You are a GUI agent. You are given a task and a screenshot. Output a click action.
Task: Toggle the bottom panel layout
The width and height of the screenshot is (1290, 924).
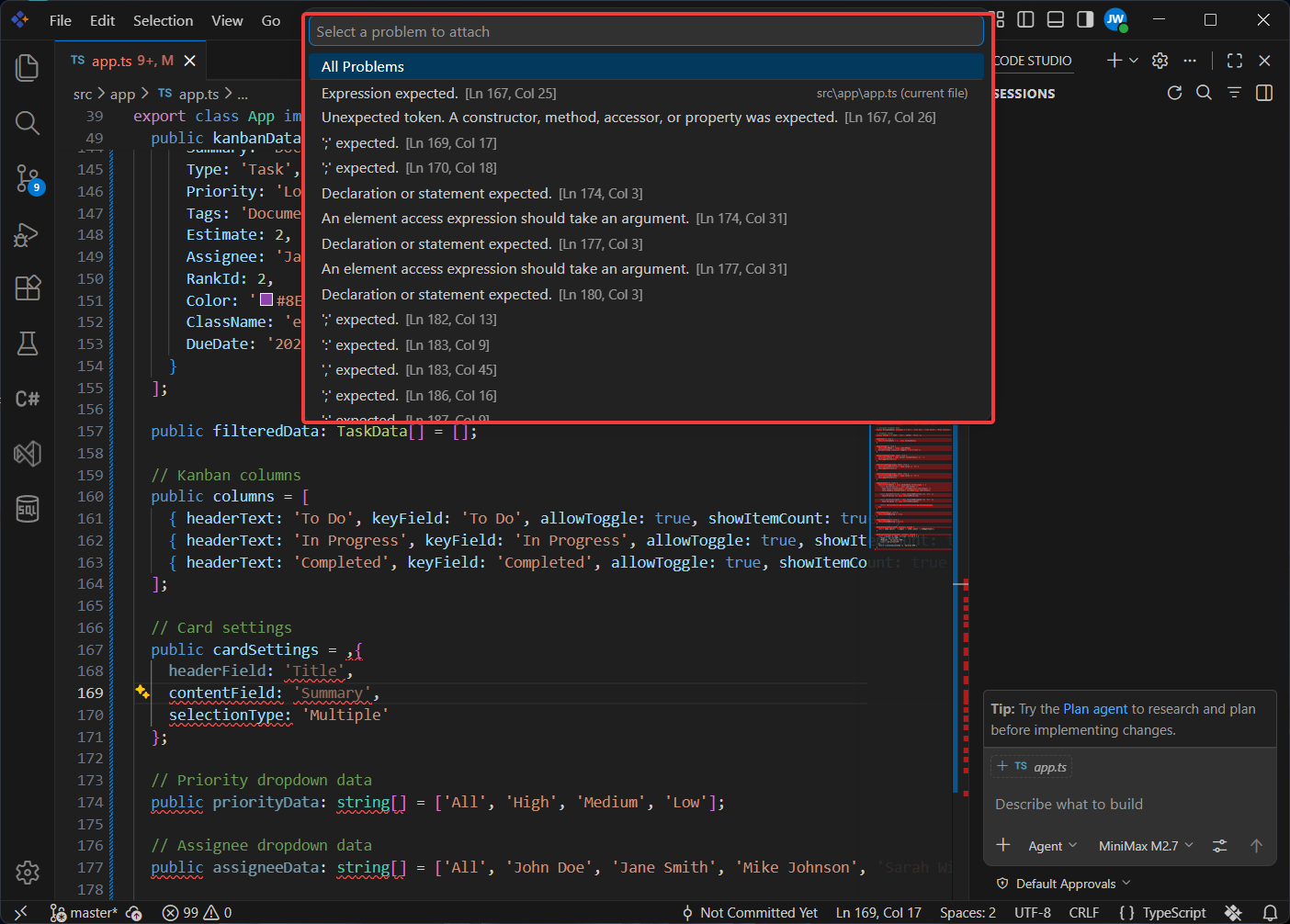point(1056,19)
